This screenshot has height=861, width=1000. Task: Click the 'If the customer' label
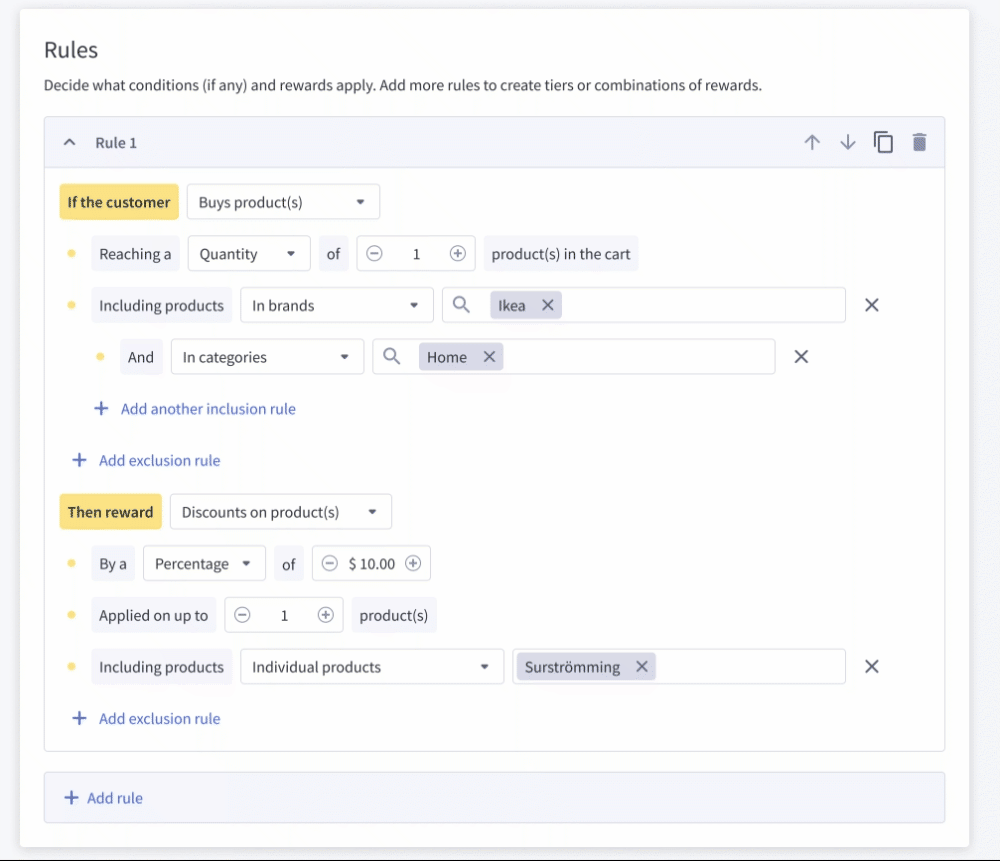click(119, 202)
